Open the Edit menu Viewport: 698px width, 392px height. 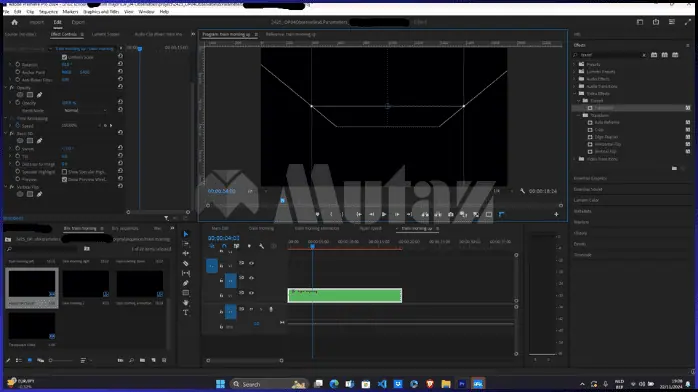pyautogui.click(x=17, y=12)
